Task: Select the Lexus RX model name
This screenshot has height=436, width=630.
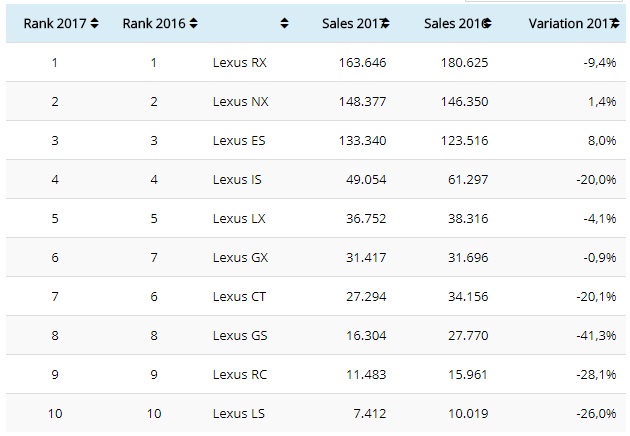Action: (240, 62)
